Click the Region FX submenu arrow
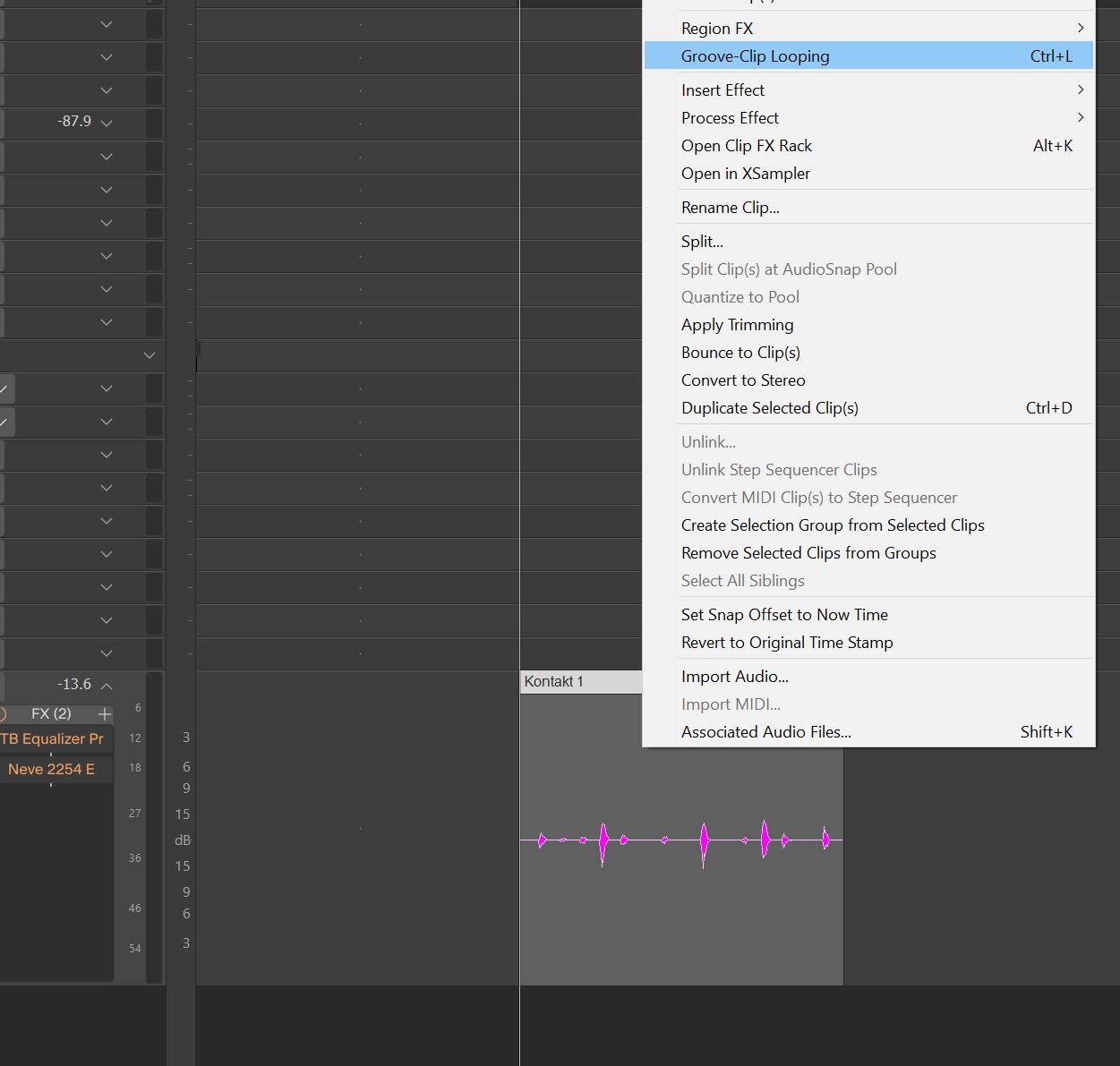1120x1066 pixels. (1081, 28)
